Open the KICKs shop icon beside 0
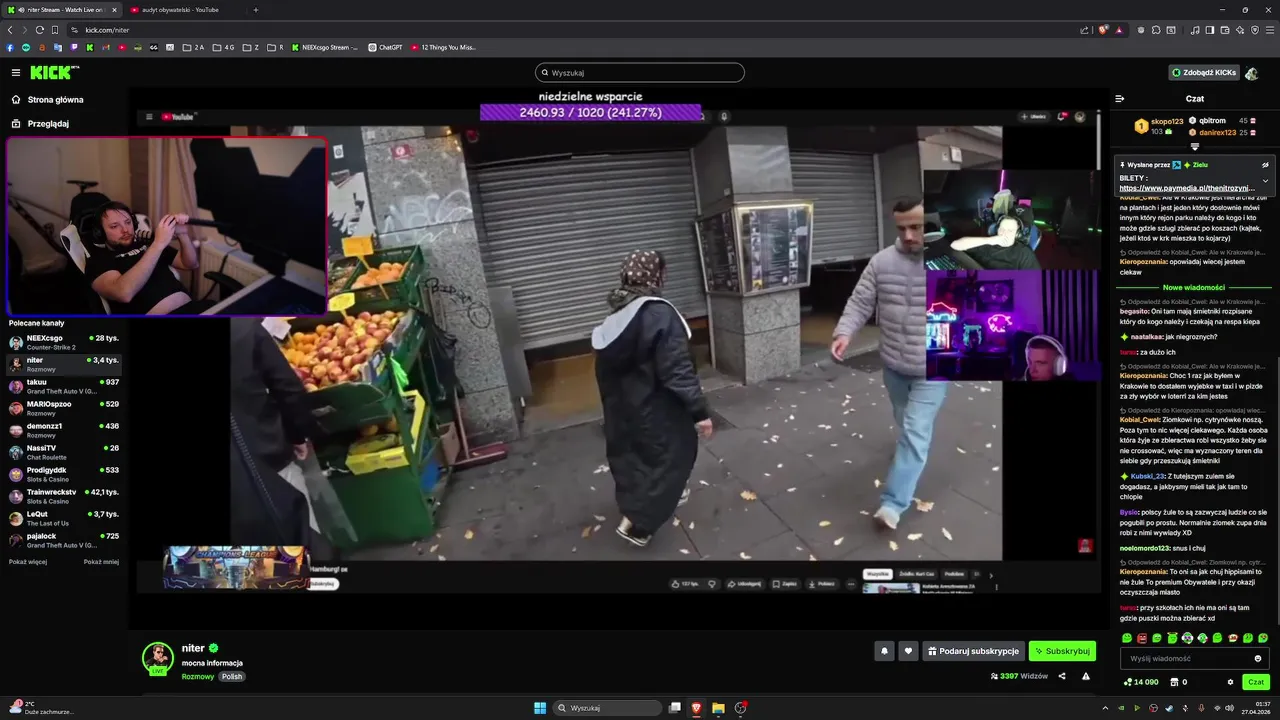 pos(1173,682)
